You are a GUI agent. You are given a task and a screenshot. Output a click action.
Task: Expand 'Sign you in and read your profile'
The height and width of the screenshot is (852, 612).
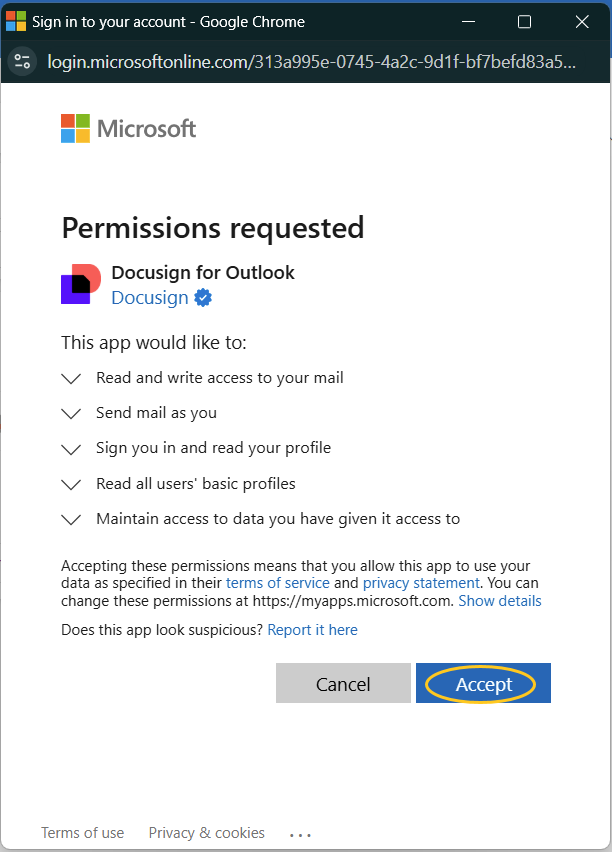[70, 449]
